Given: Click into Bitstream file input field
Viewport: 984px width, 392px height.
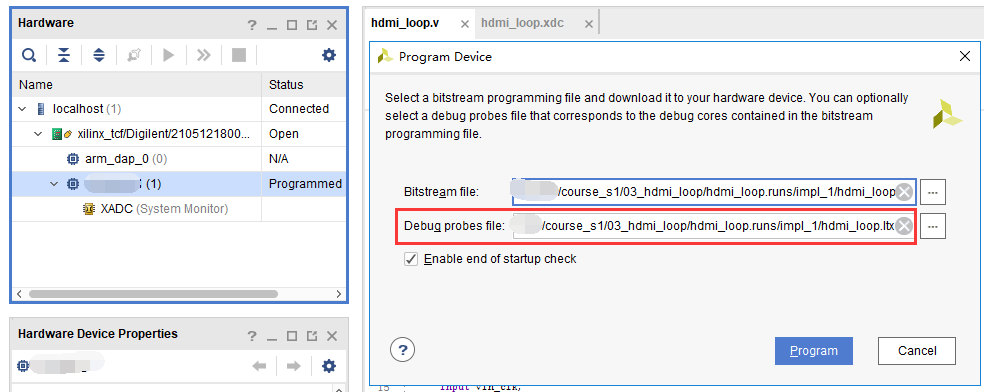Looking at the screenshot, I should point(715,192).
